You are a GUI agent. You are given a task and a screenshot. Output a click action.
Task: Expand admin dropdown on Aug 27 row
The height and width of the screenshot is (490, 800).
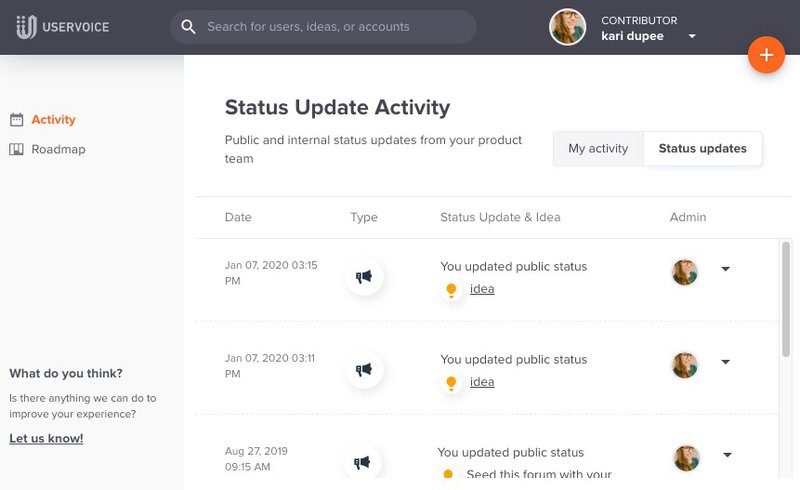click(x=727, y=455)
